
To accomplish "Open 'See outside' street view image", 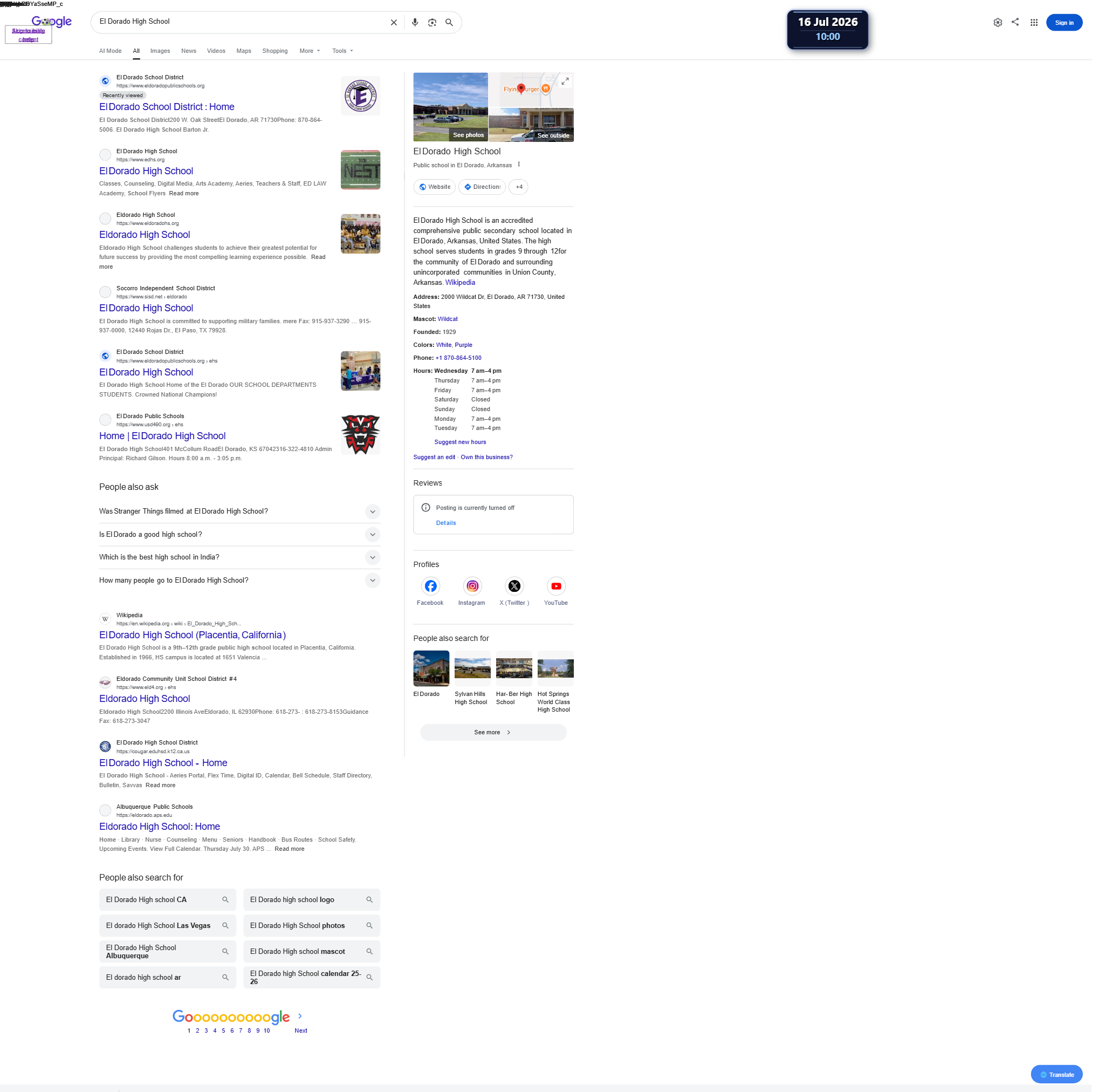I will click(x=534, y=126).
